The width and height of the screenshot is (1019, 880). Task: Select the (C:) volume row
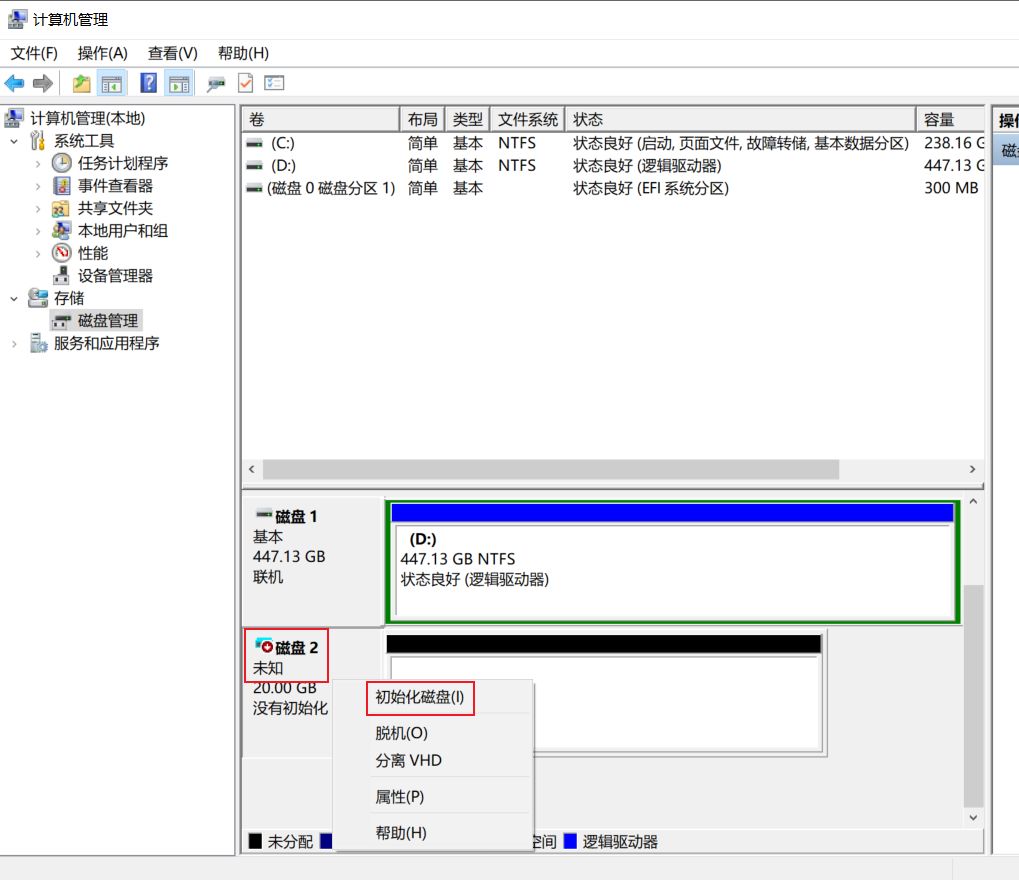point(282,143)
